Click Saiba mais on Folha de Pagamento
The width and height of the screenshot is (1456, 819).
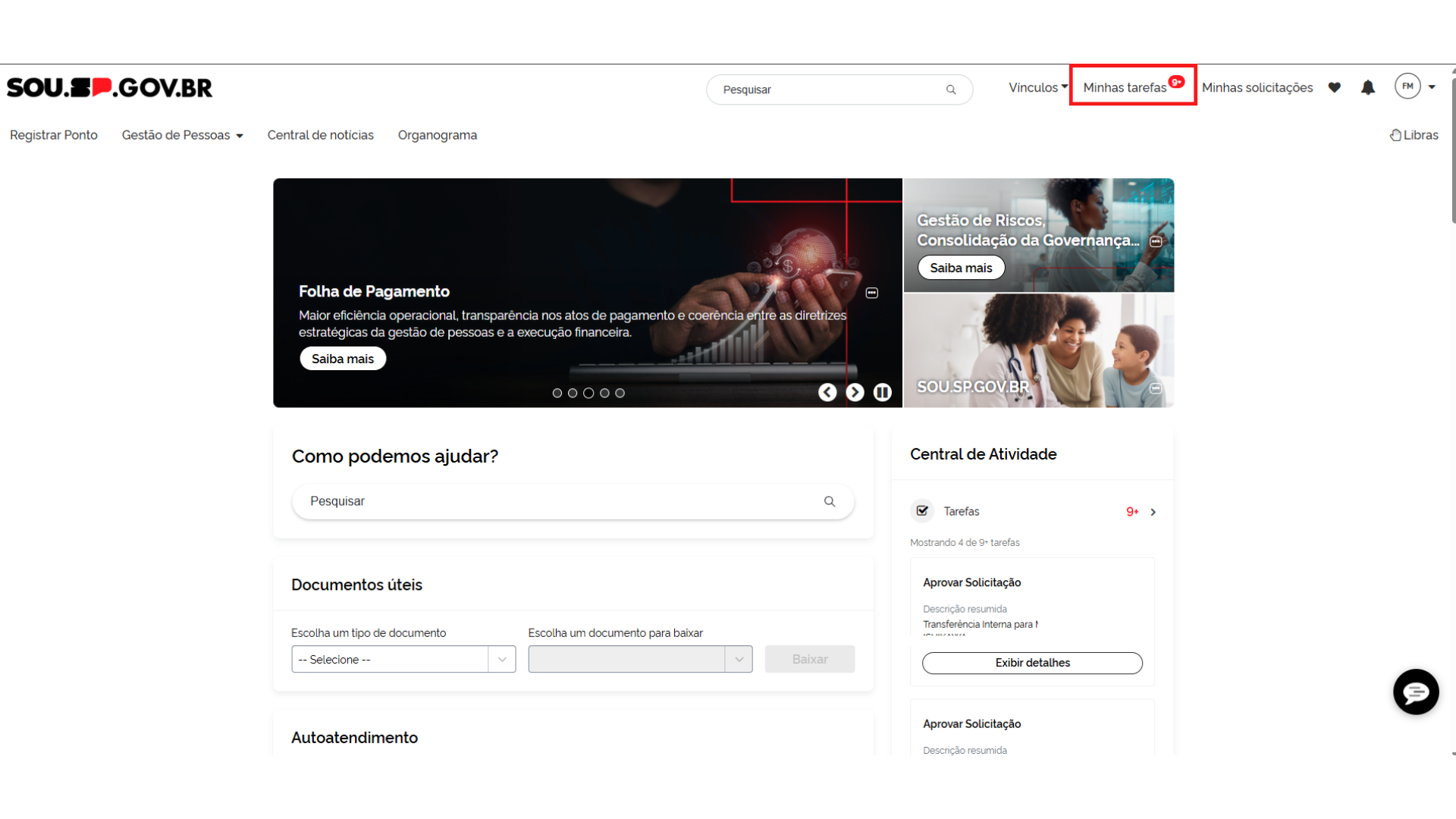tap(343, 359)
